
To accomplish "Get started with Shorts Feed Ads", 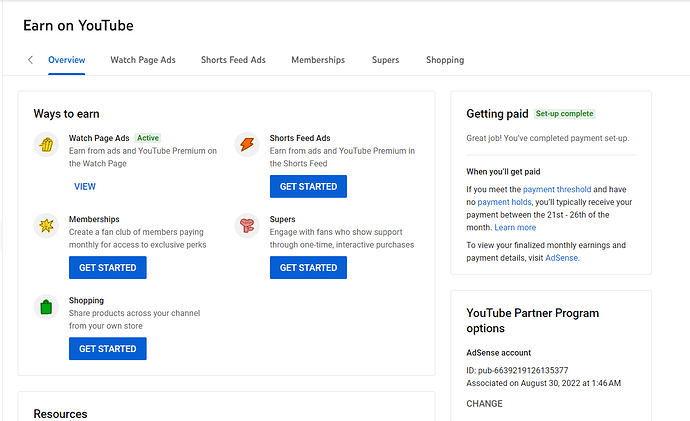I will tap(308, 187).
